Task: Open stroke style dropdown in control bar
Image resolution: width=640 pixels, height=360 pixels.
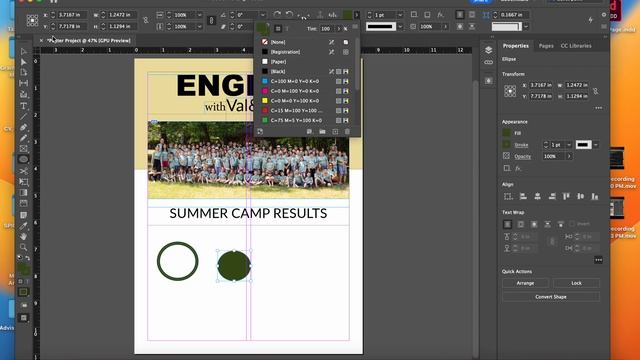Action: click(x=400, y=27)
